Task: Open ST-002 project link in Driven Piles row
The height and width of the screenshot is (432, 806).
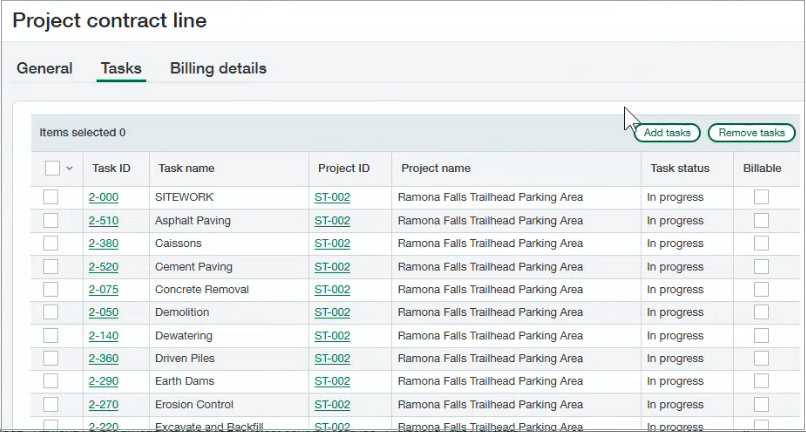Action: (x=332, y=359)
